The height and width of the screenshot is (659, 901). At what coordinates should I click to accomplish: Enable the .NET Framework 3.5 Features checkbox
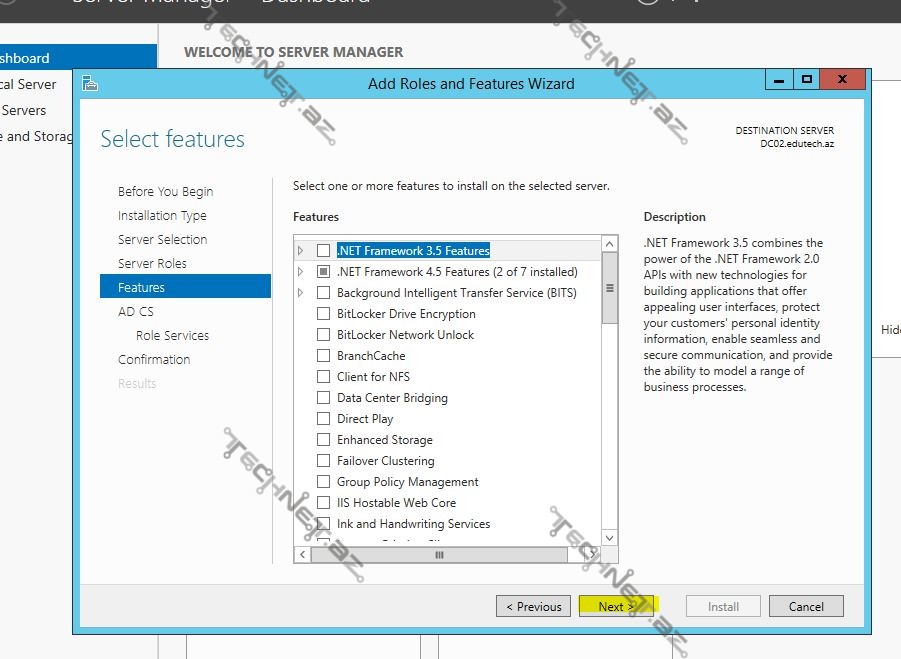[323, 251]
